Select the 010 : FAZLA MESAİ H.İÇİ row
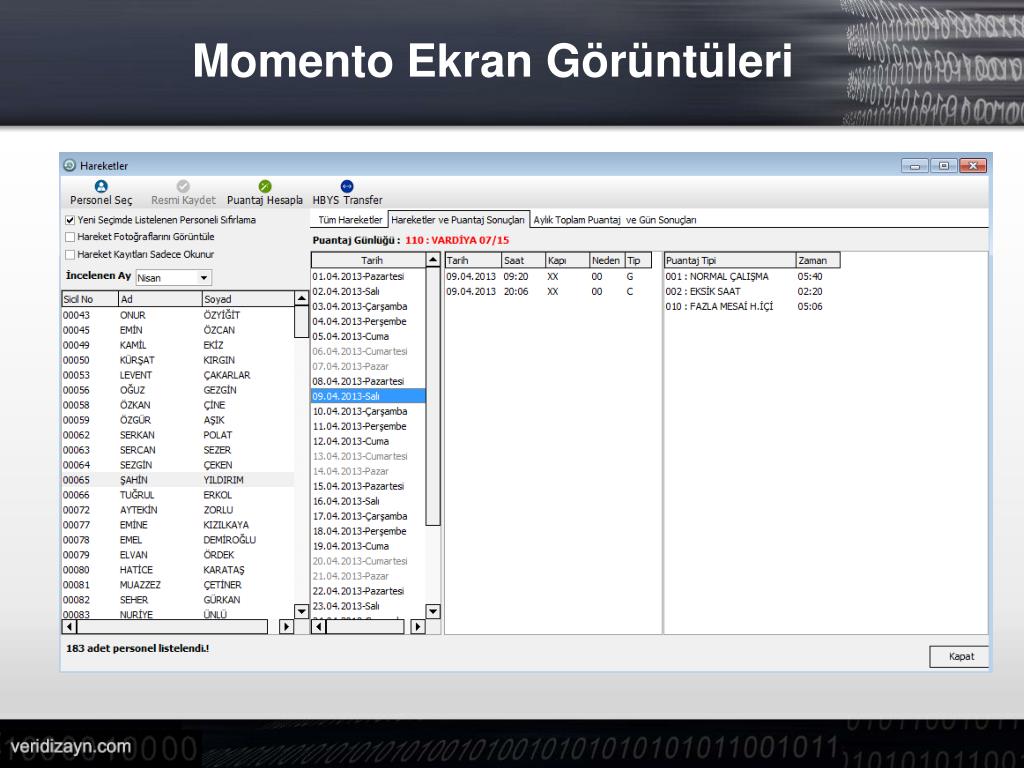1024x768 pixels. click(751, 306)
